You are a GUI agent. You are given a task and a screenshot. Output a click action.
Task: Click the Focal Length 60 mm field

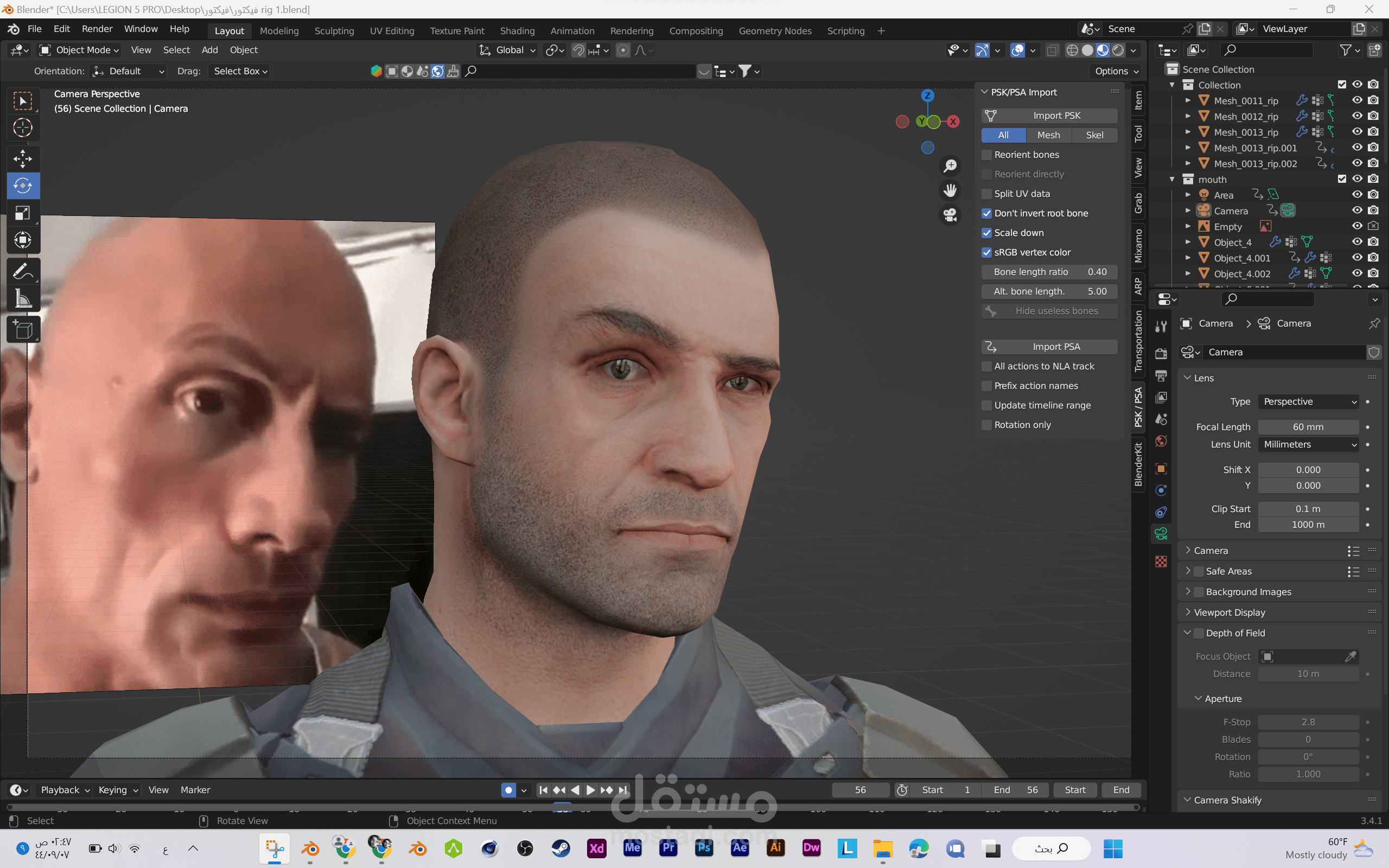click(1308, 427)
